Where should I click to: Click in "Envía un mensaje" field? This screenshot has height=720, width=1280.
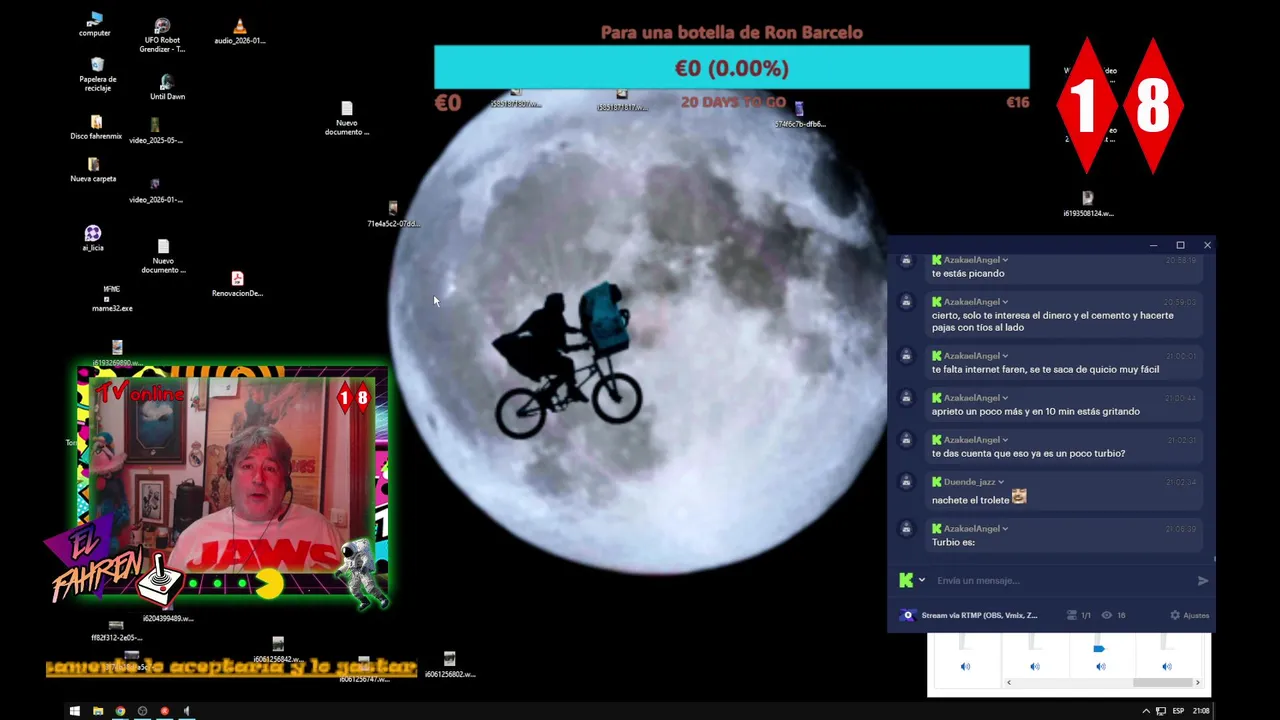[1063, 580]
